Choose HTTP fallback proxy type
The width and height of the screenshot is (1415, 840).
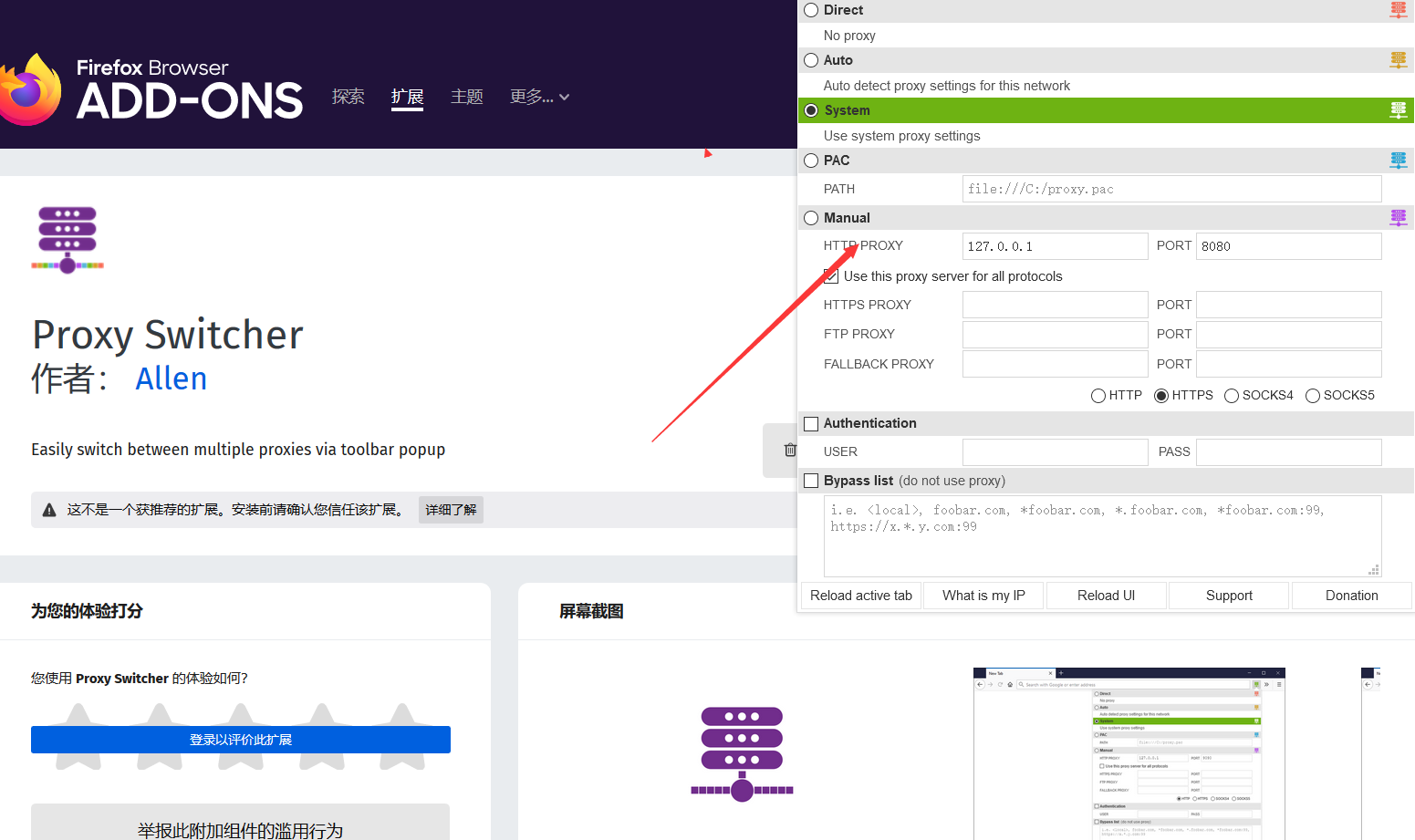pos(1098,396)
